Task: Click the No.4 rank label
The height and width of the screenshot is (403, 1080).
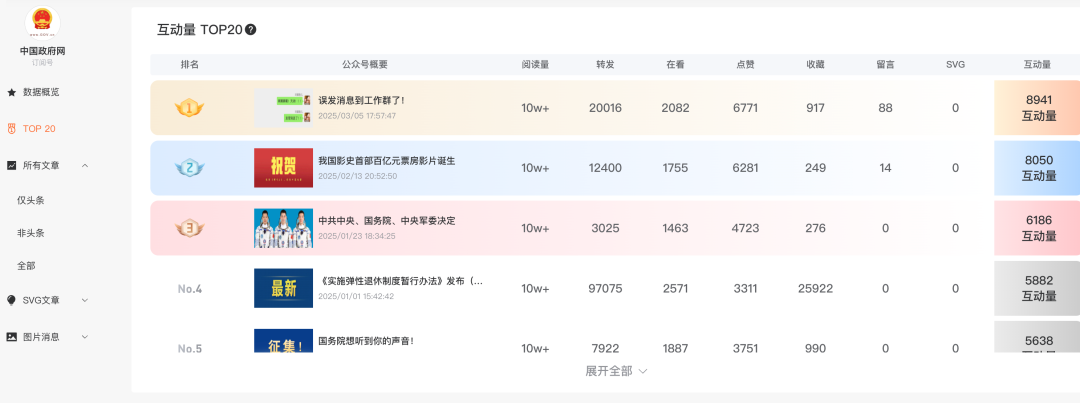Action: 189,289
